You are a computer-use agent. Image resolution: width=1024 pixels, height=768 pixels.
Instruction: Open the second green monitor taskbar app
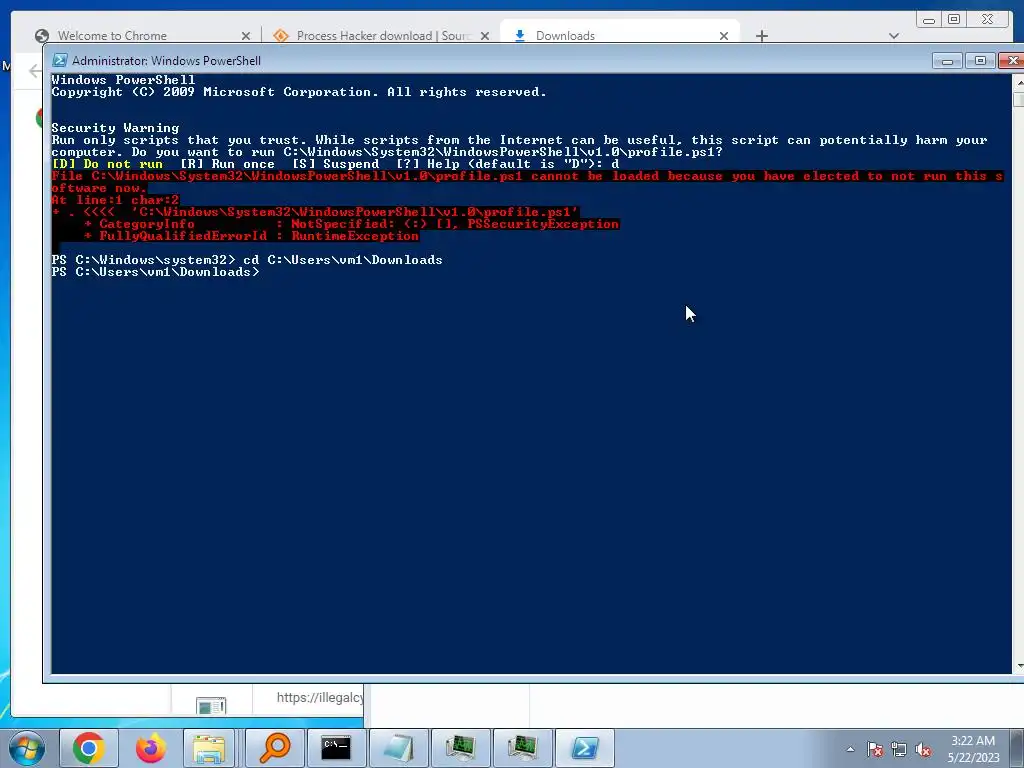click(x=522, y=748)
